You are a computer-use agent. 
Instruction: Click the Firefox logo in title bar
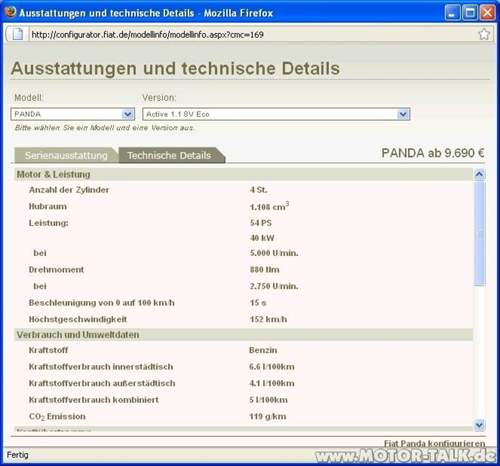tap(11, 12)
